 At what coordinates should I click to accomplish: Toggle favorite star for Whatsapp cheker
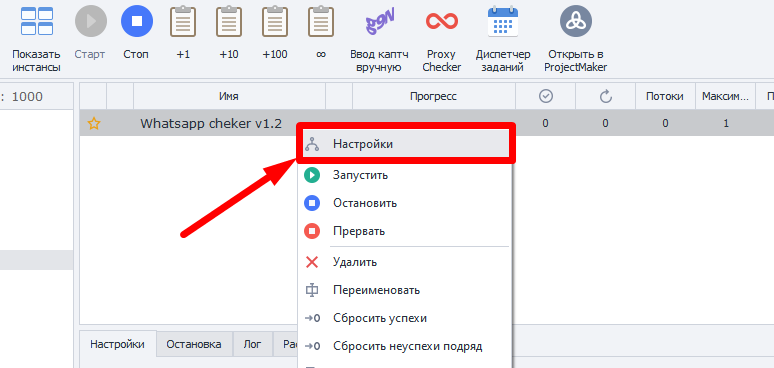pyautogui.click(x=93, y=124)
